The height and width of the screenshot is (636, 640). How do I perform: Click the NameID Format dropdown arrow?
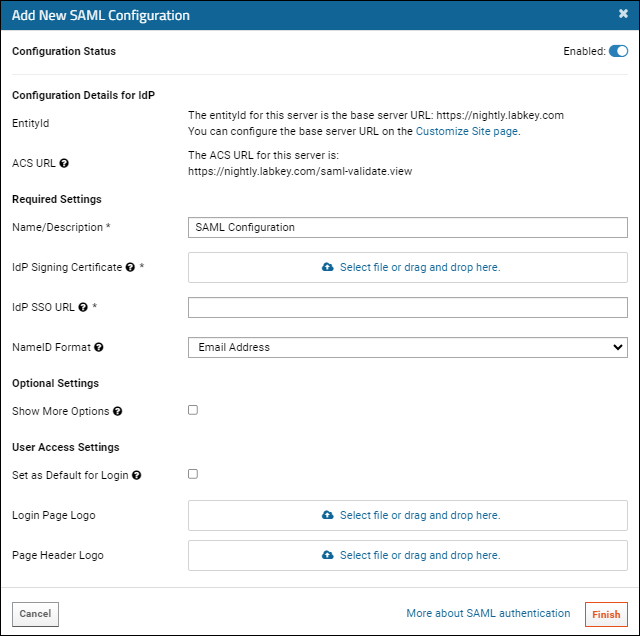(x=618, y=347)
